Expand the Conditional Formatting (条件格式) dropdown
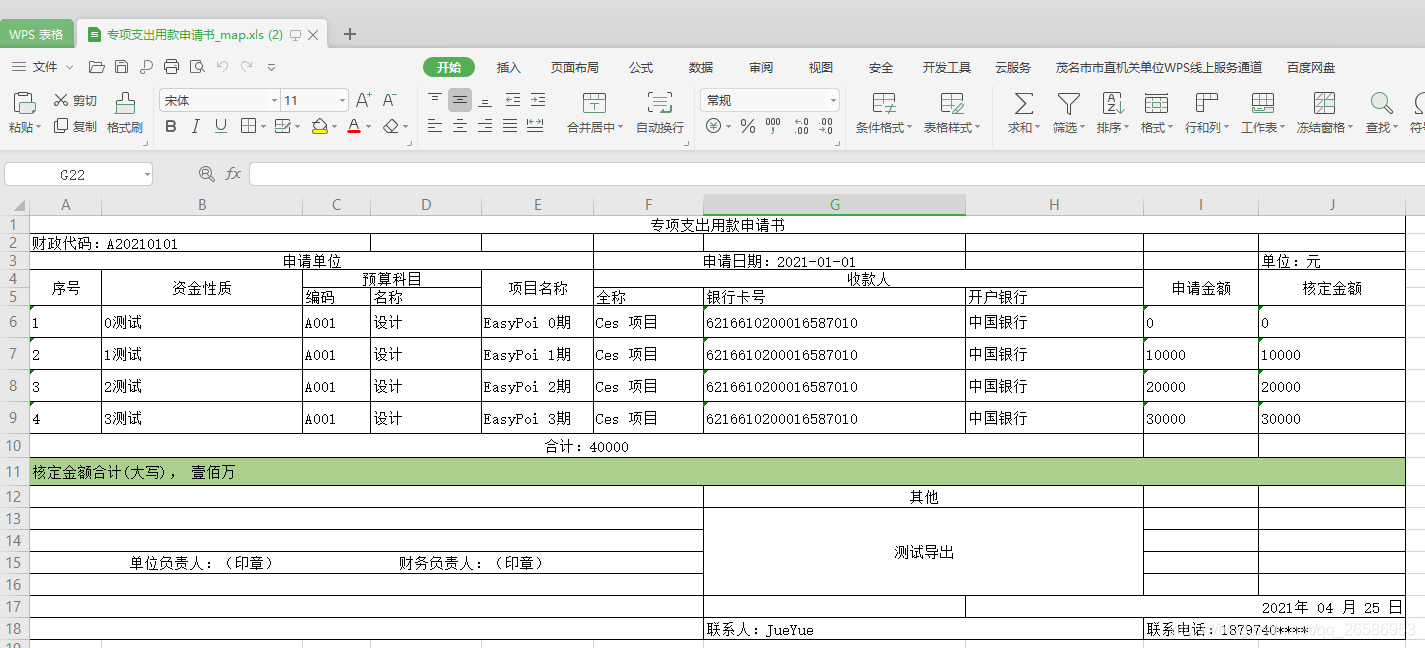 [x=908, y=128]
